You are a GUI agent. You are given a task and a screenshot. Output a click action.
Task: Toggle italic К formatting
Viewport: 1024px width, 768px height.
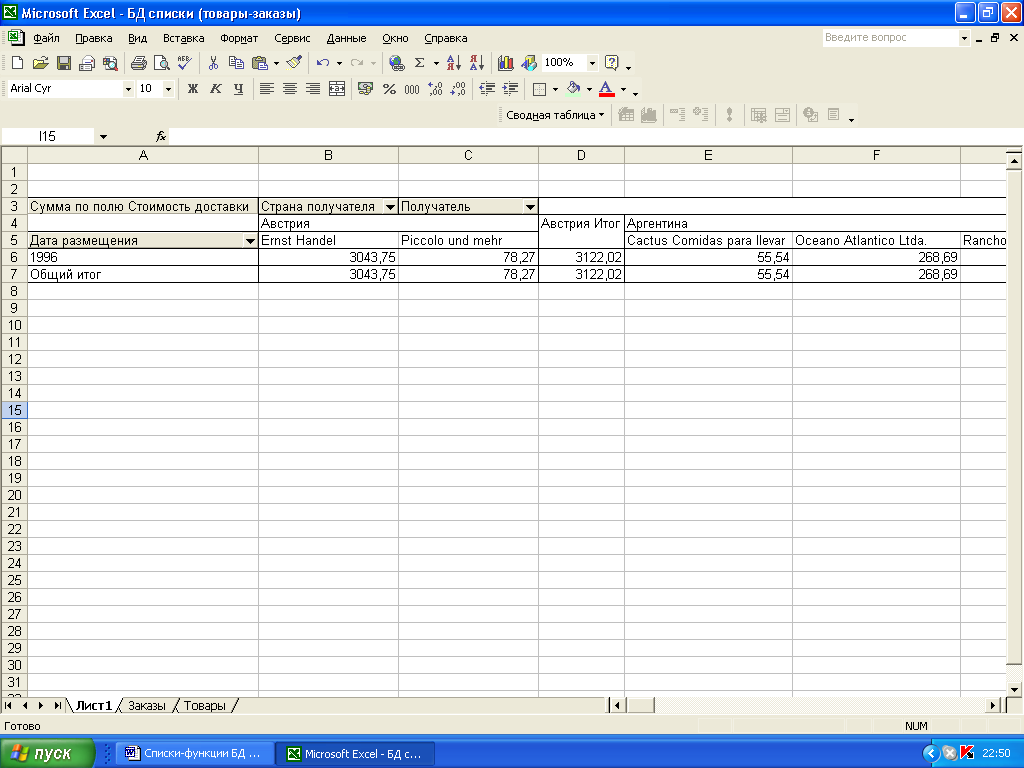pos(216,89)
